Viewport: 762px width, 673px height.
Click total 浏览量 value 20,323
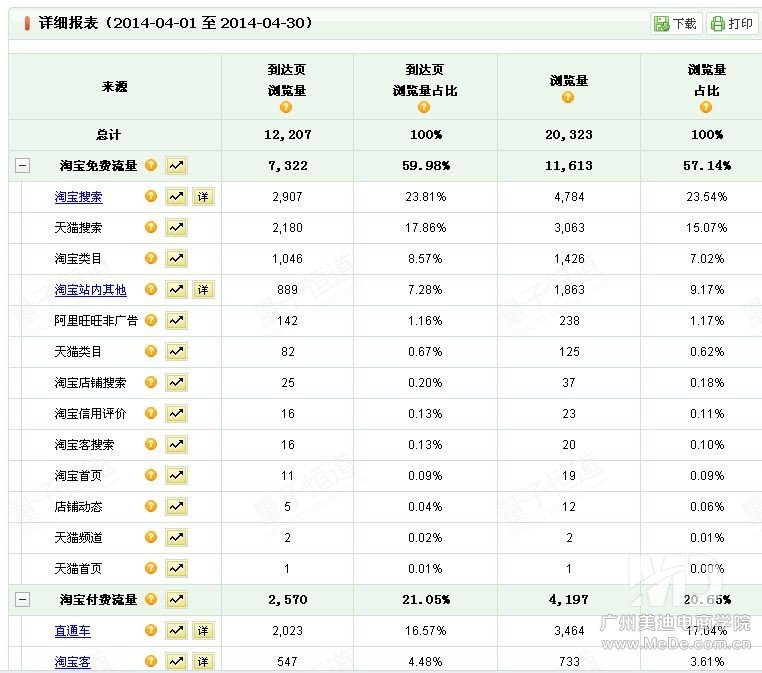tap(569, 135)
